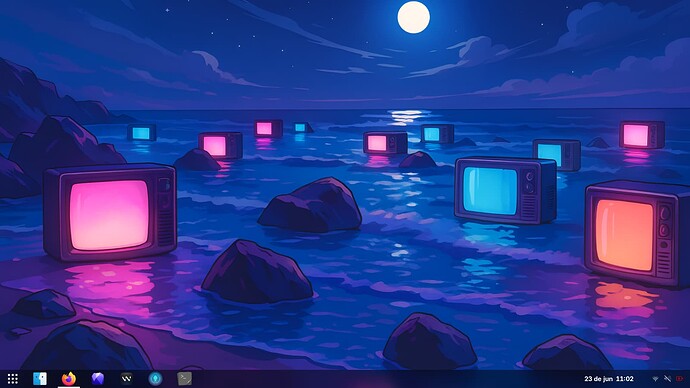Image resolution: width=690 pixels, height=388 pixels.
Task: Click the large orange TV screen
Action: click(624, 235)
